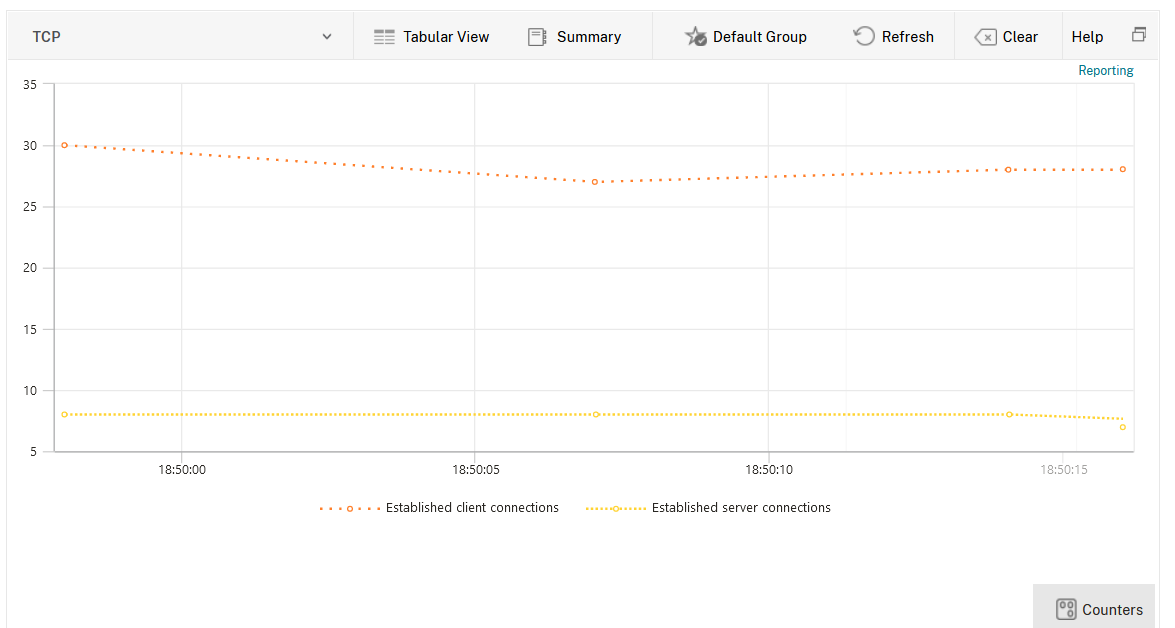
Task: Click the yellow server connections legend swatch
Action: (x=616, y=508)
